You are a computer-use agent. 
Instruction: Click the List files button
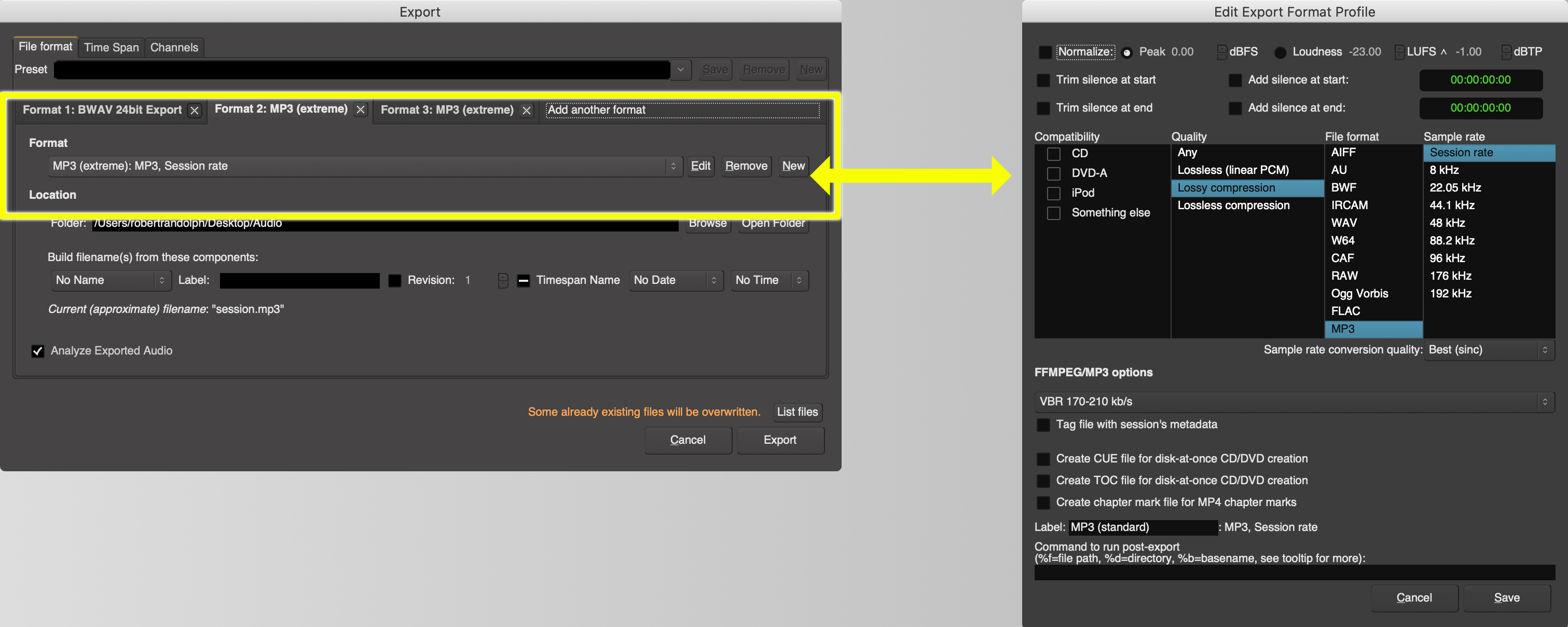tap(797, 412)
